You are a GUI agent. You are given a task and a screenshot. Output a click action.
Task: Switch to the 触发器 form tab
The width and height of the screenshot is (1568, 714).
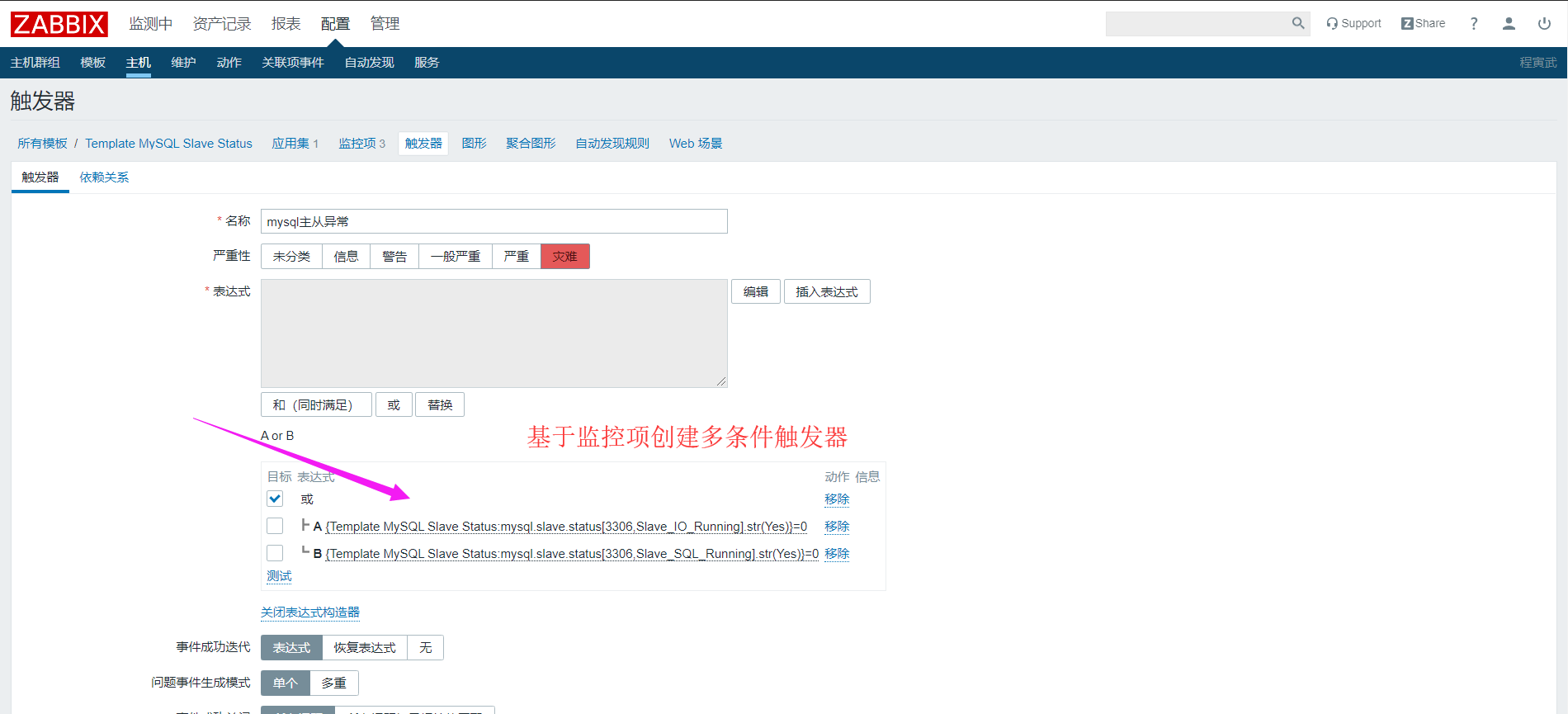[x=40, y=177]
